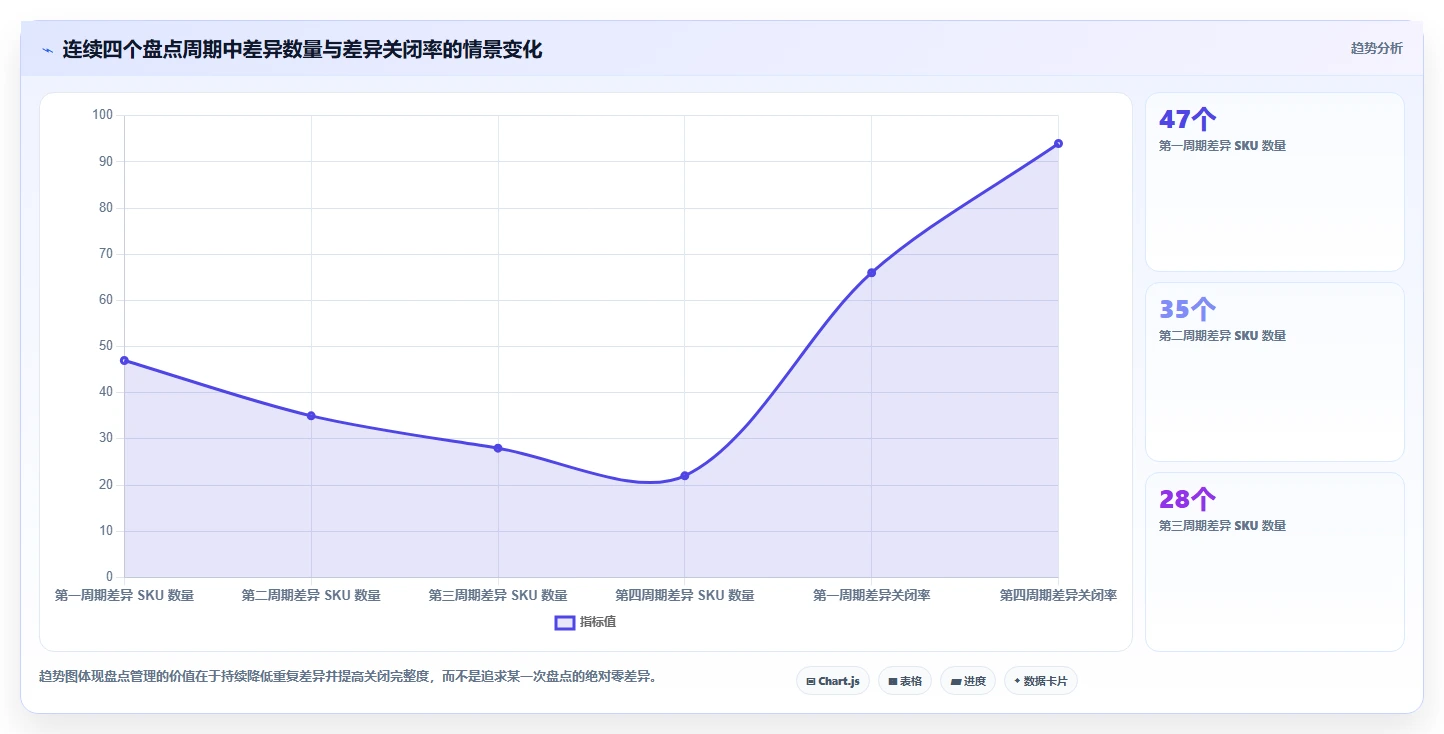Click the trend icon beside the title
This screenshot has width=1444, height=734.
[47, 50]
